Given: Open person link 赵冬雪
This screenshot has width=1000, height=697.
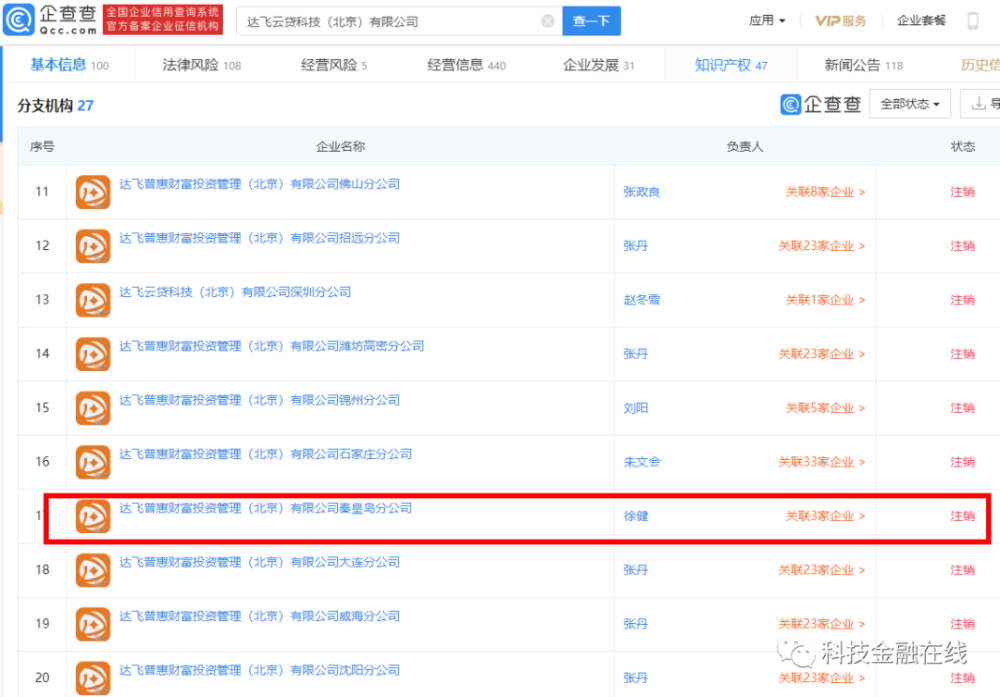Looking at the screenshot, I should [x=642, y=300].
